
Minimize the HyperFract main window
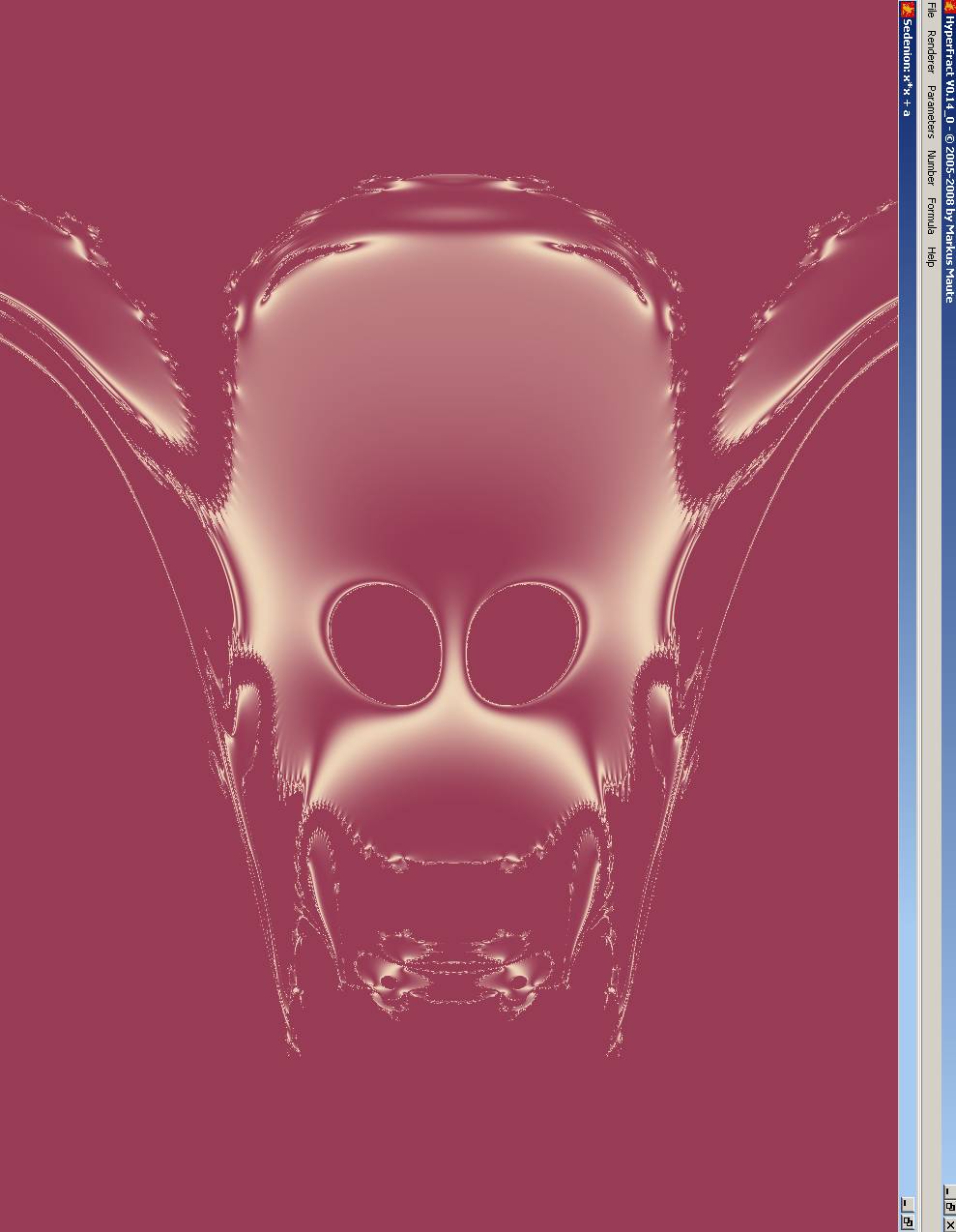[x=949, y=1191]
